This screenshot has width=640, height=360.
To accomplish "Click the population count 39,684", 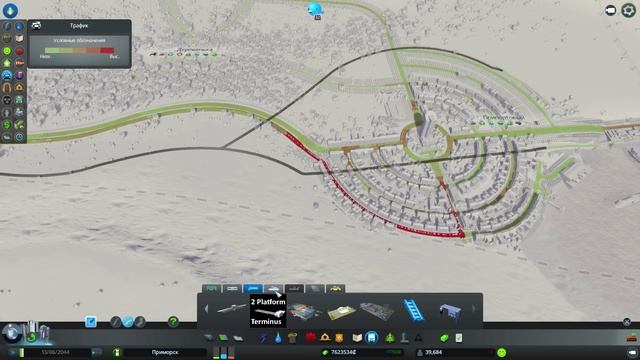I will tap(433, 352).
